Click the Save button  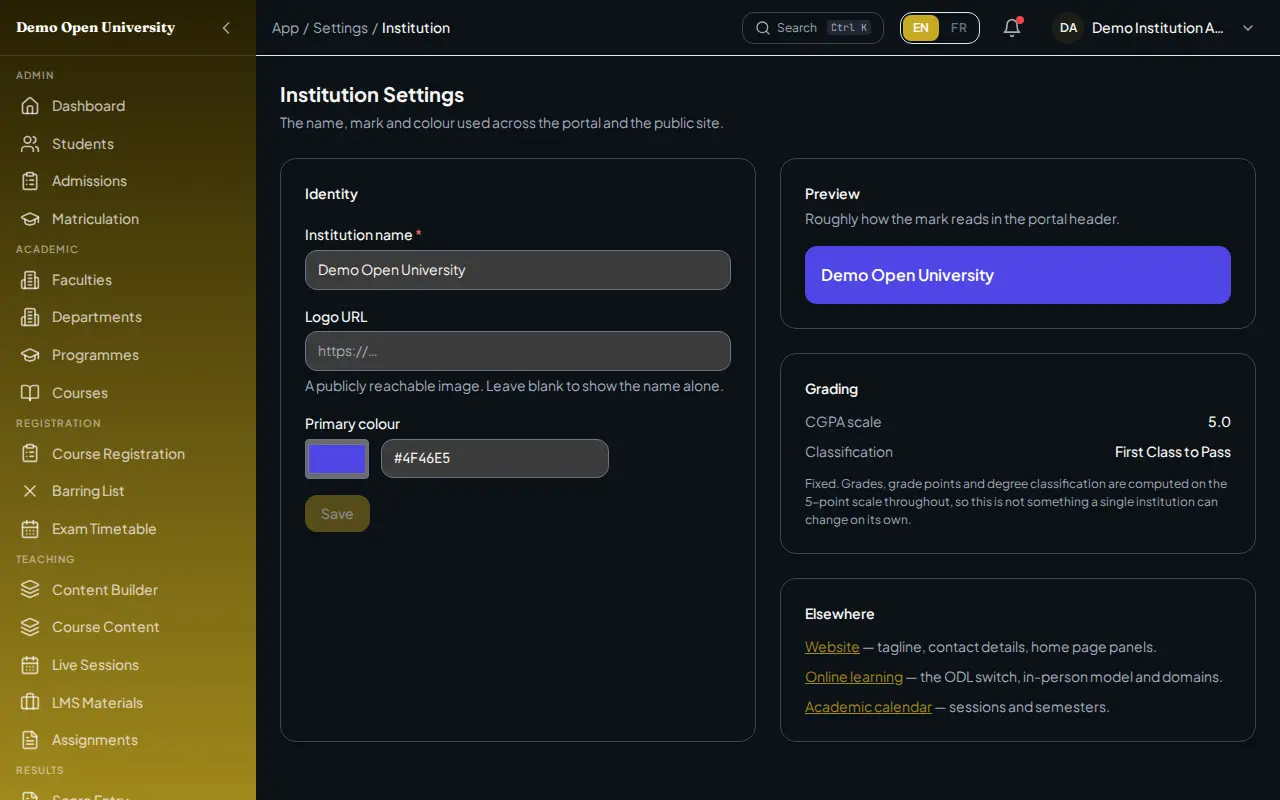(x=337, y=514)
